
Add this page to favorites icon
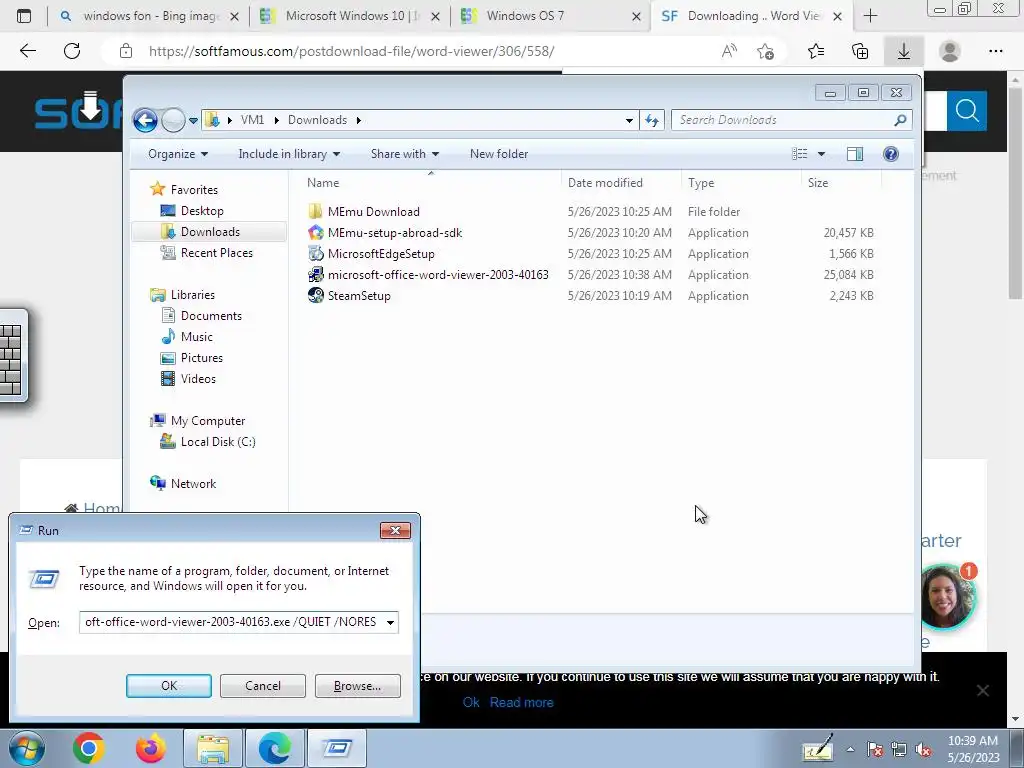(x=765, y=51)
